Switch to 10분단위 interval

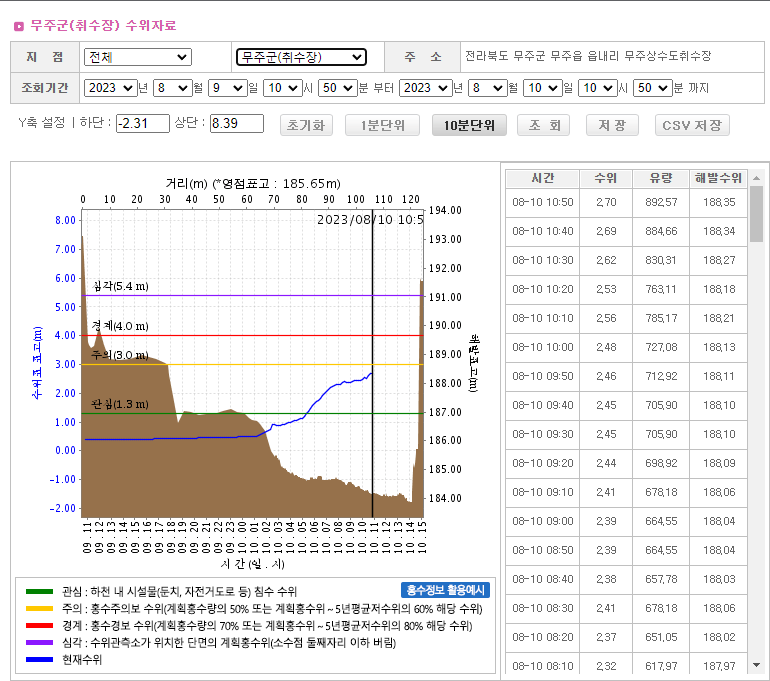pyautogui.click(x=469, y=125)
